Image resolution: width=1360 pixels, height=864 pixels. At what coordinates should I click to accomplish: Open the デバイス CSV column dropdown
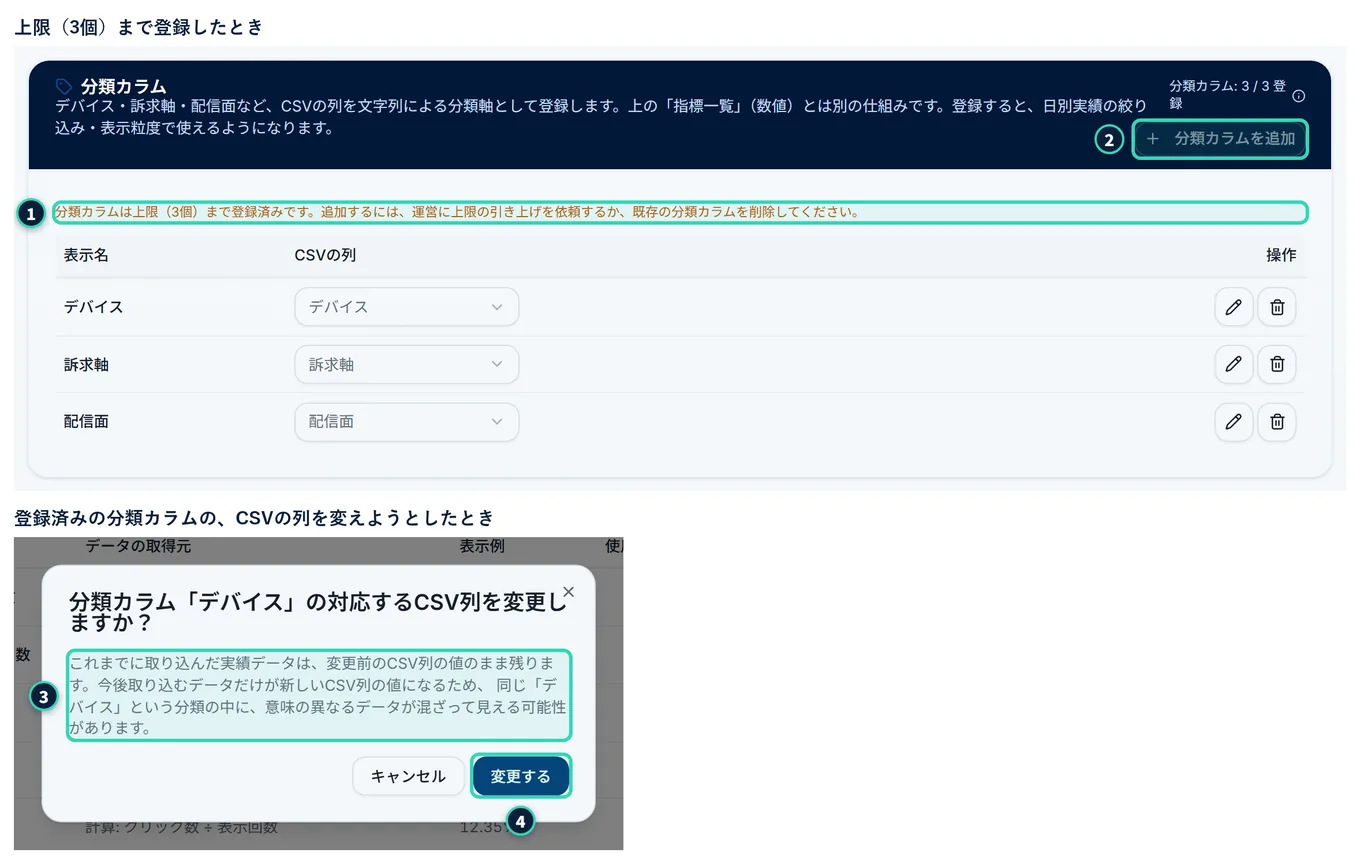coord(406,307)
